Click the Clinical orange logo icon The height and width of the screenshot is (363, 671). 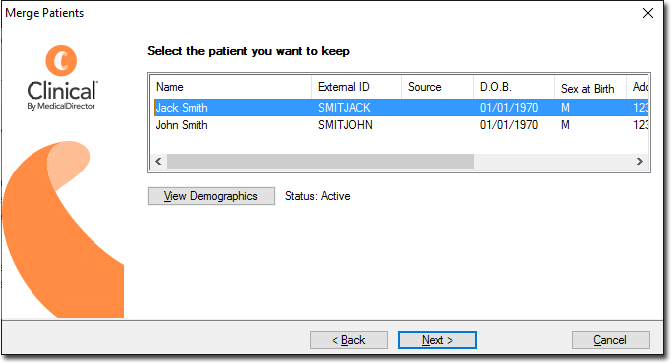point(61,61)
